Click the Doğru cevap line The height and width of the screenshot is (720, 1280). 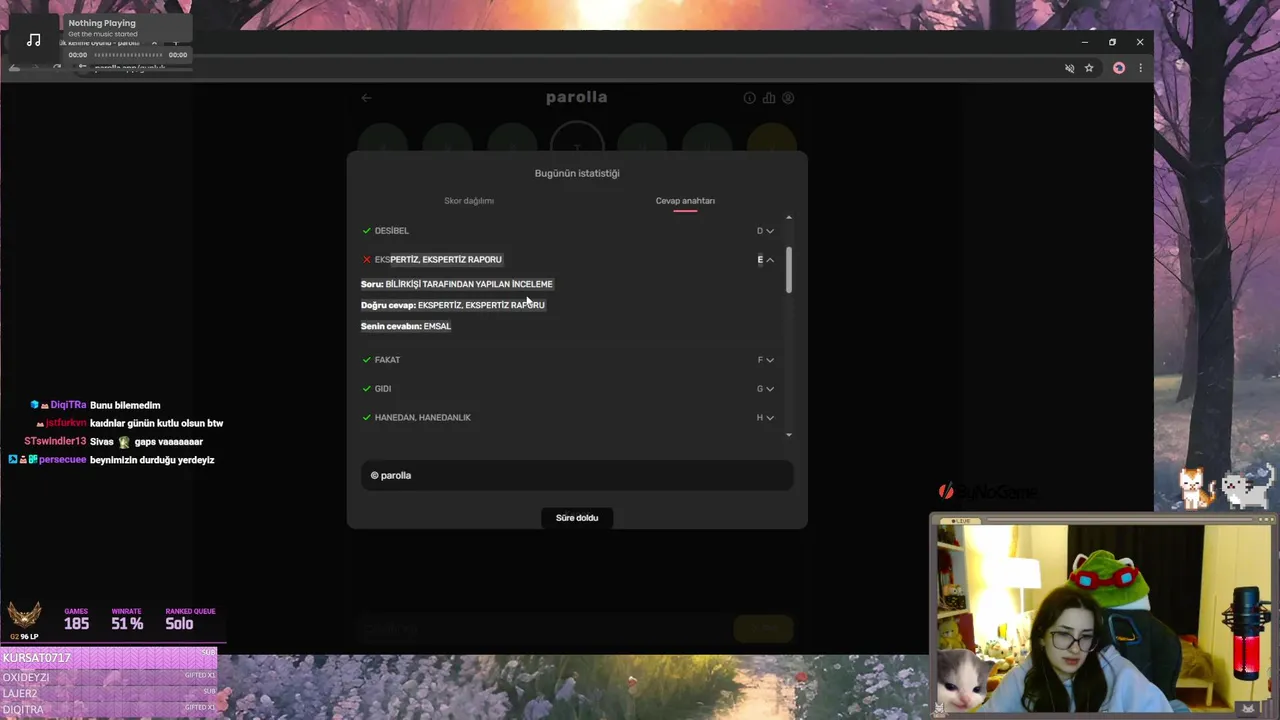tap(453, 305)
